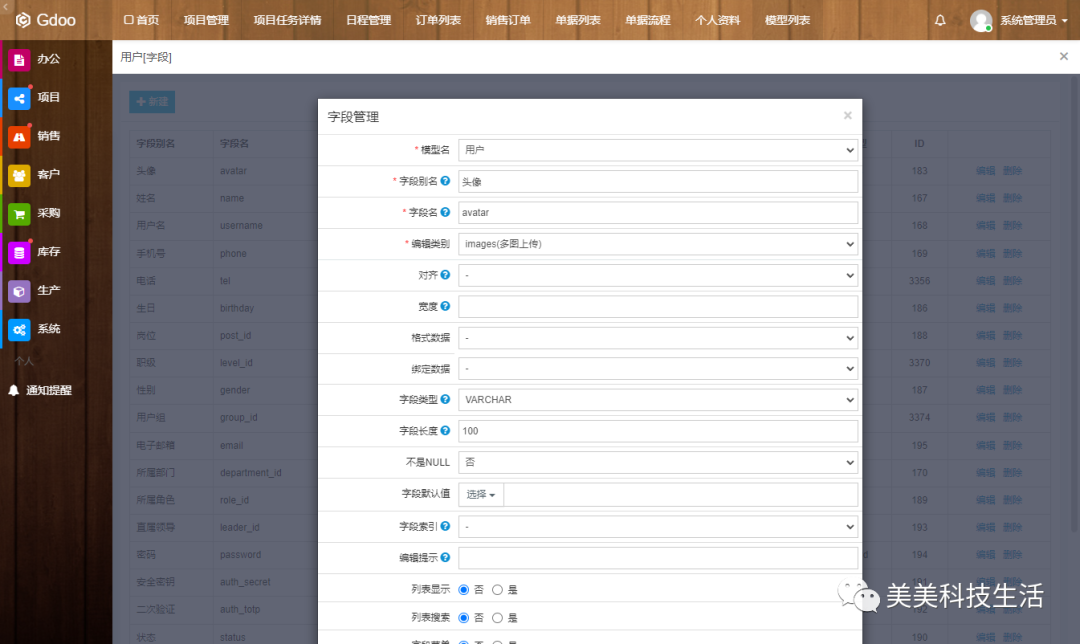Open the 模型列表 menu item

click(x=787, y=19)
